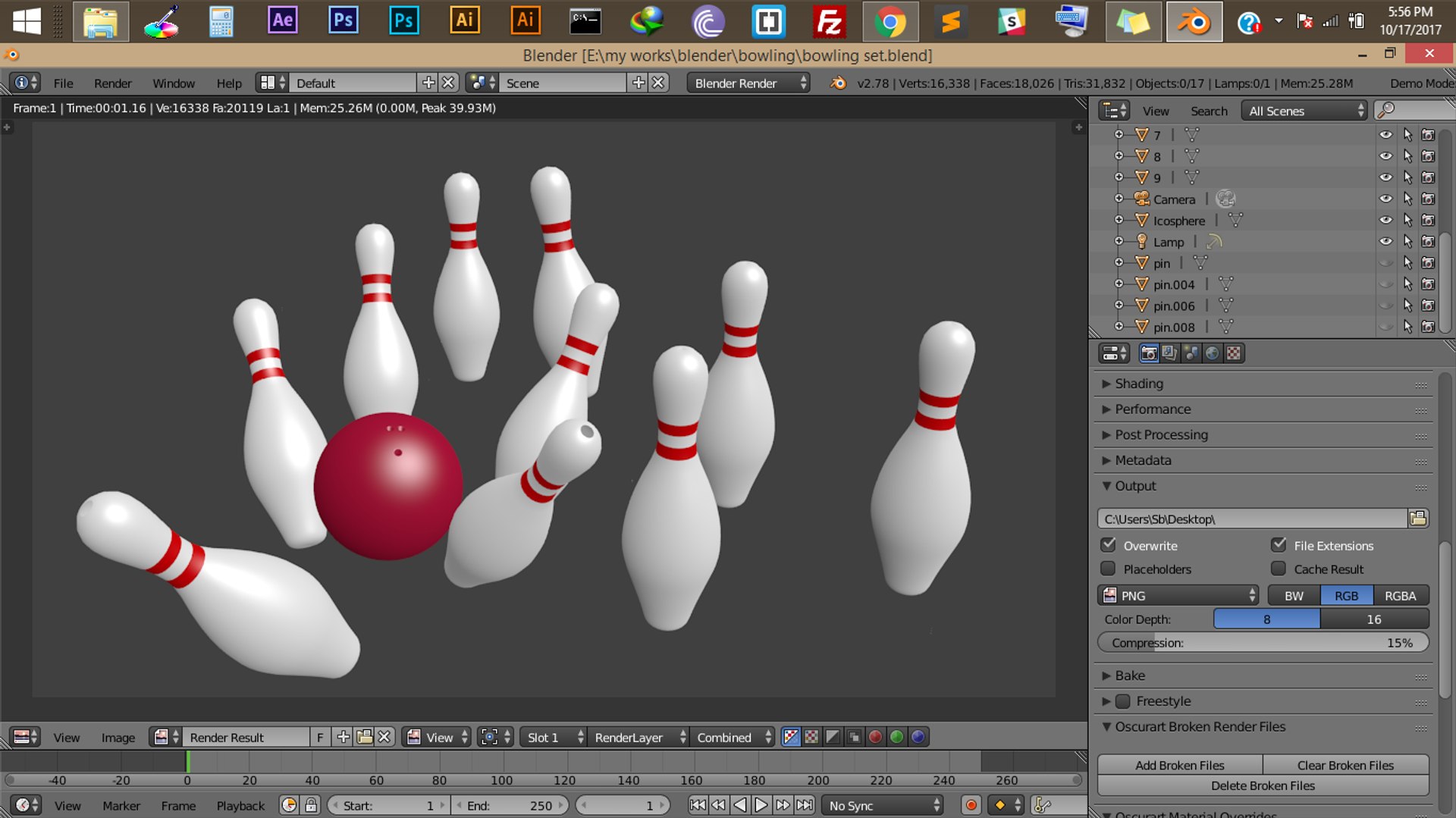1456x818 pixels.
Task: Toggle Lamp renderability camera icon
Action: 1428,241
